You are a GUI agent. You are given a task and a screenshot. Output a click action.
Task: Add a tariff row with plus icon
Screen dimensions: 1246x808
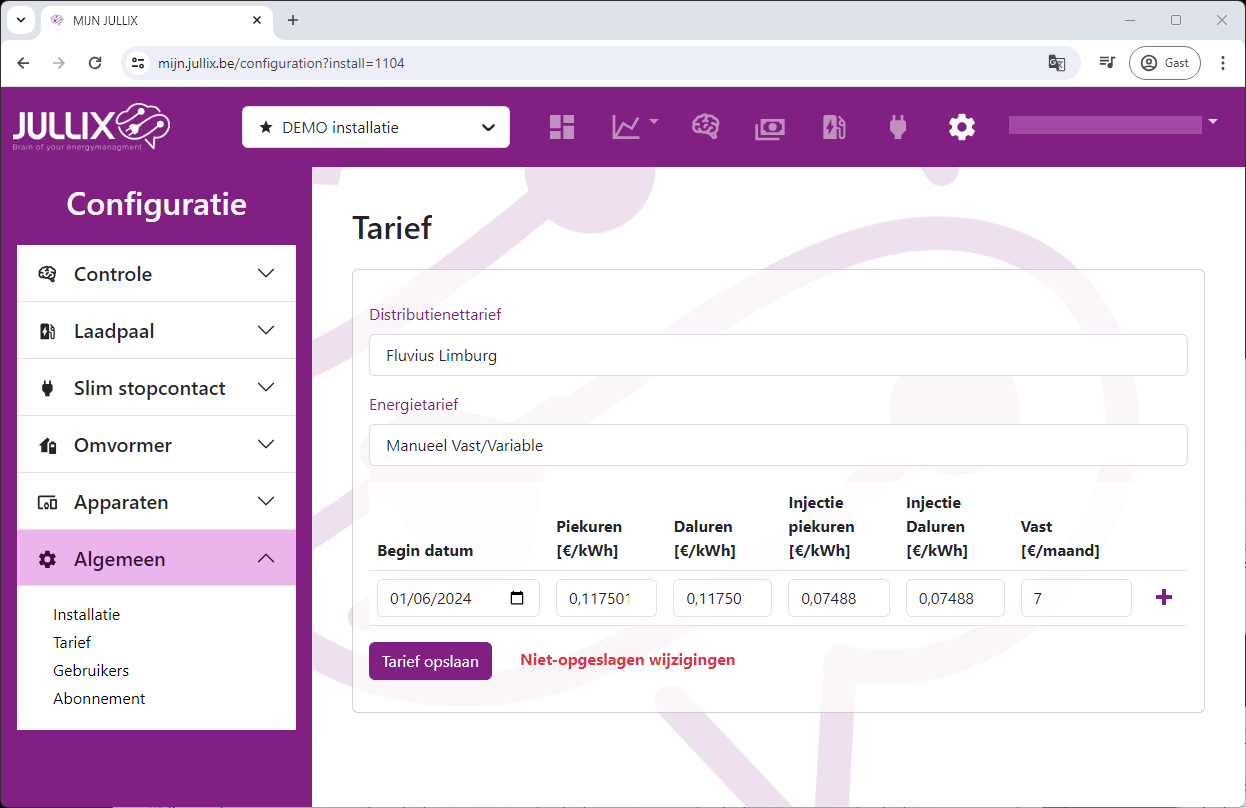pos(1163,598)
